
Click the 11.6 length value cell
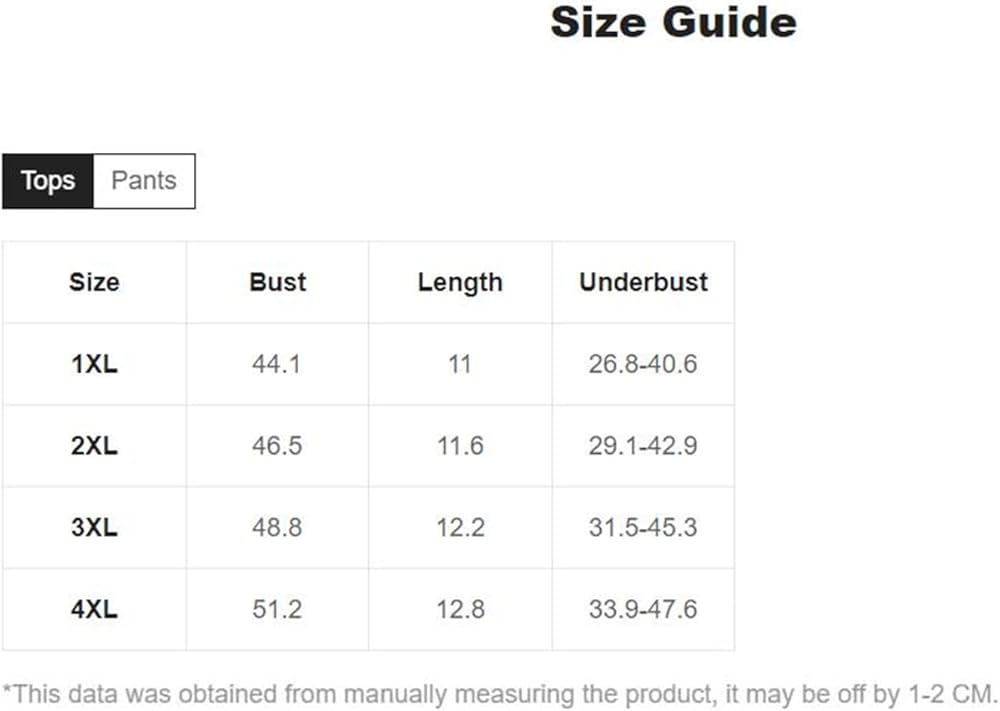click(460, 446)
